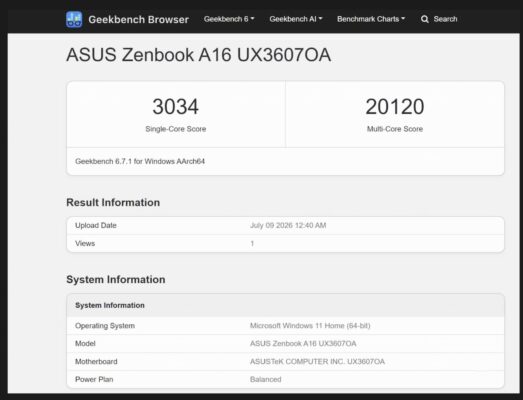This screenshot has width=523, height=400.
Task: Select ASUSTeK COMPUTER INC. UX3607OA value
Action: tap(318, 361)
